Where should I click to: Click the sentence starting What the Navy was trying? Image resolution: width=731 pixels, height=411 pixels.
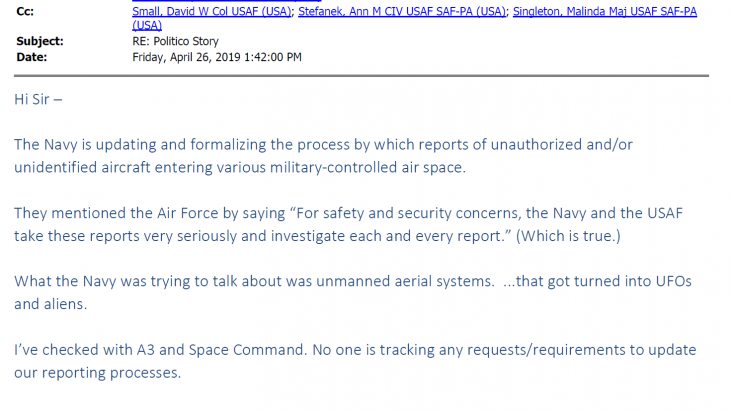(x=352, y=293)
